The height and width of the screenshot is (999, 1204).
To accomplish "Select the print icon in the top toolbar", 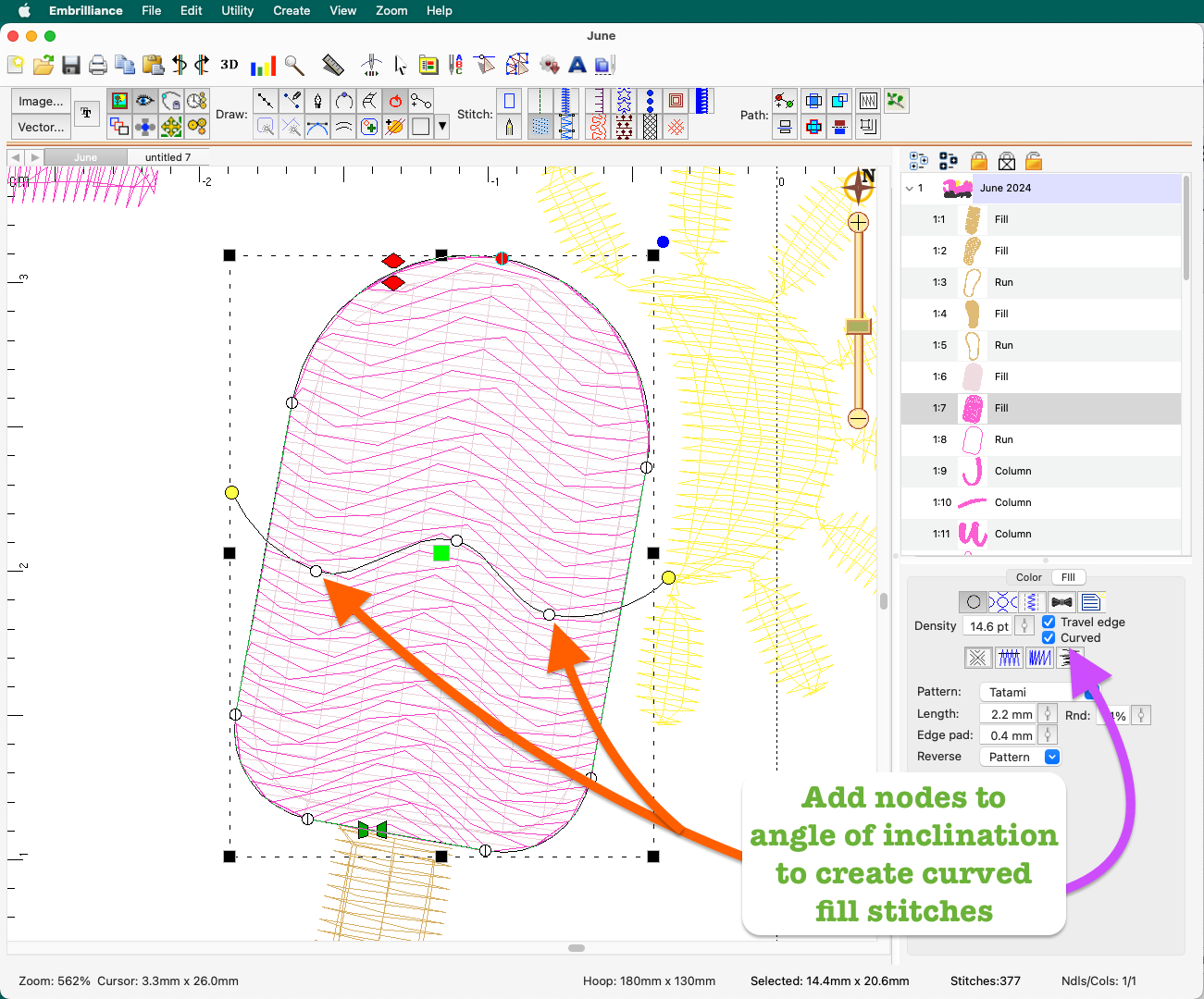I will (x=97, y=65).
